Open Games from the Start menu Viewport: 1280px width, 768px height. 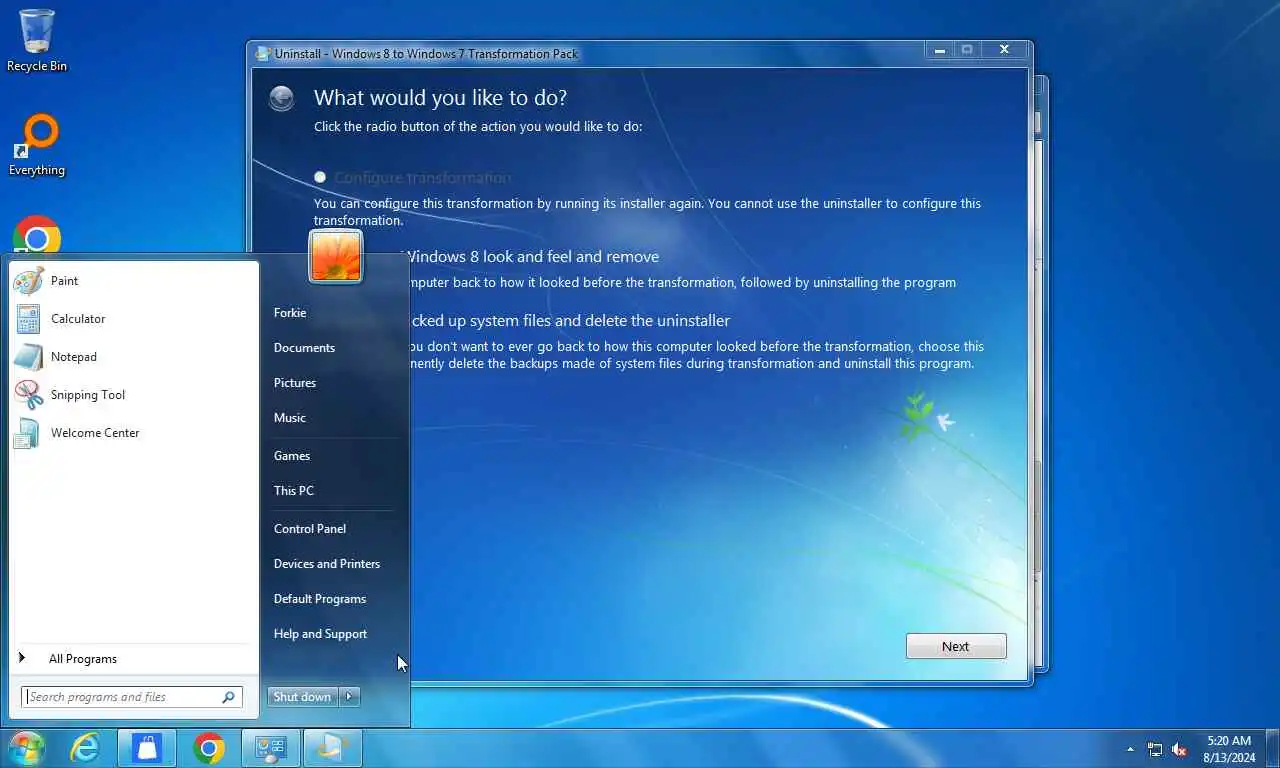point(292,456)
